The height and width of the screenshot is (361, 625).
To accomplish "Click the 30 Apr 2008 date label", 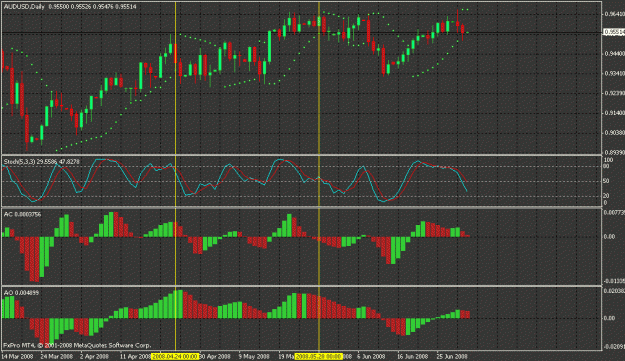I will [x=215, y=356].
